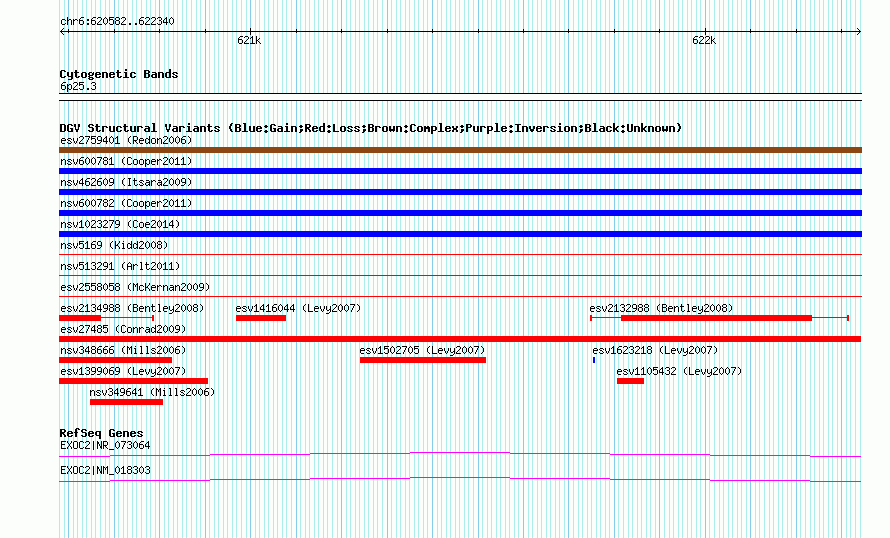Select esv1502705 (Levy2007) label

click(x=422, y=350)
